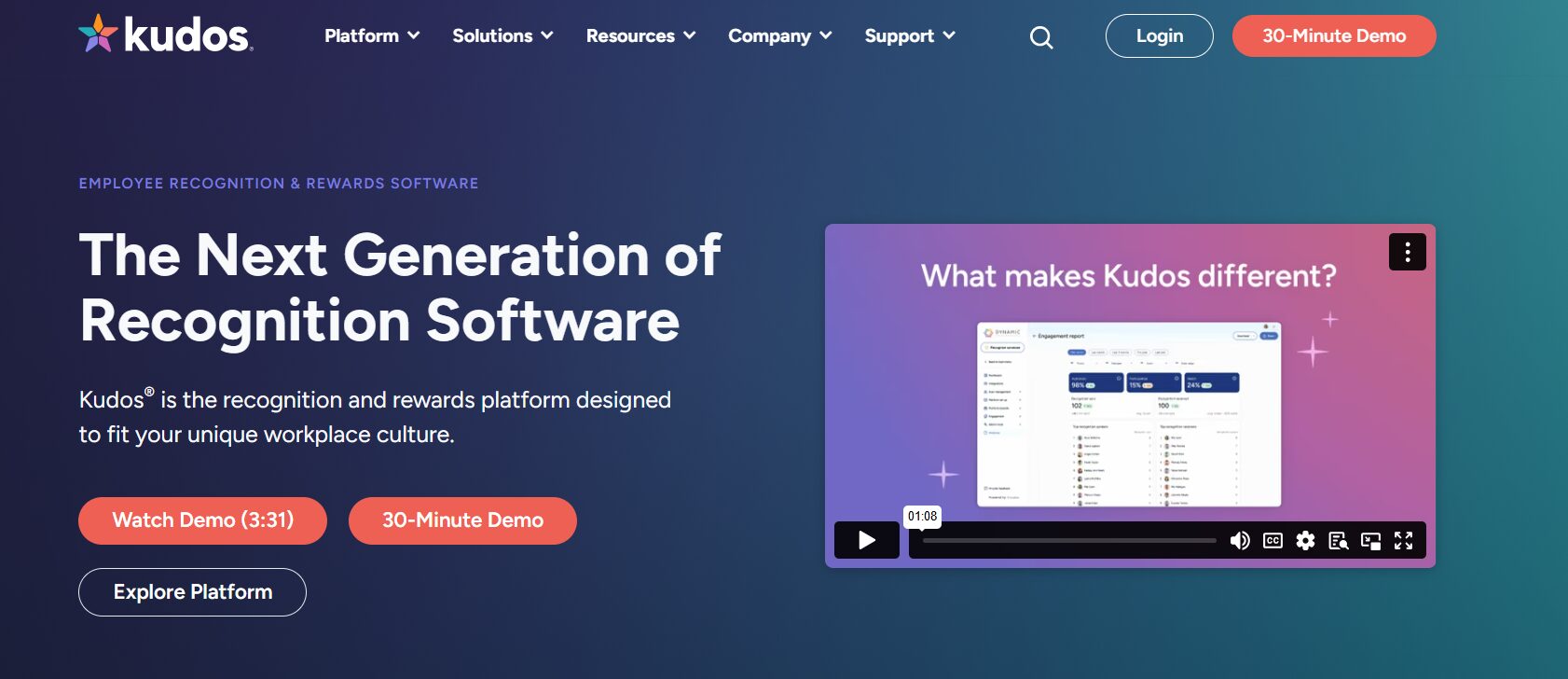Open the video transcript search icon
The width and height of the screenshot is (1568, 679).
coord(1338,541)
